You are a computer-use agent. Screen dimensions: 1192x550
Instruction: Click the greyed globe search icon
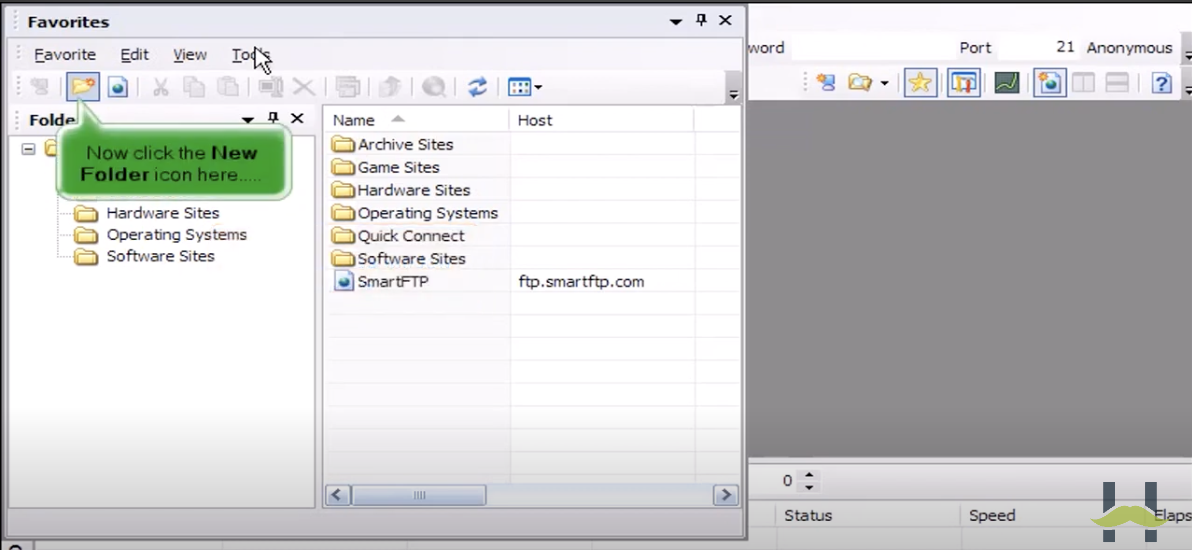[433, 87]
